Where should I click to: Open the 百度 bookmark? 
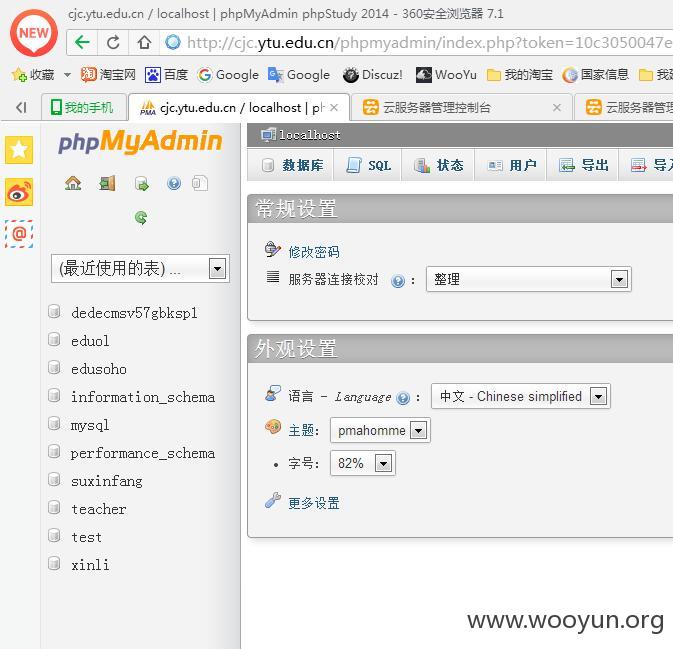(x=167, y=75)
